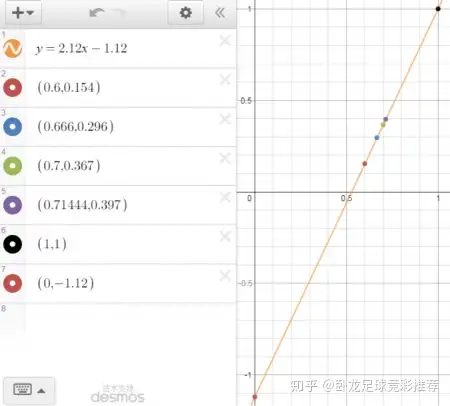
Task: Select the red point at y-intercept −1.12
Action: coord(255,397)
